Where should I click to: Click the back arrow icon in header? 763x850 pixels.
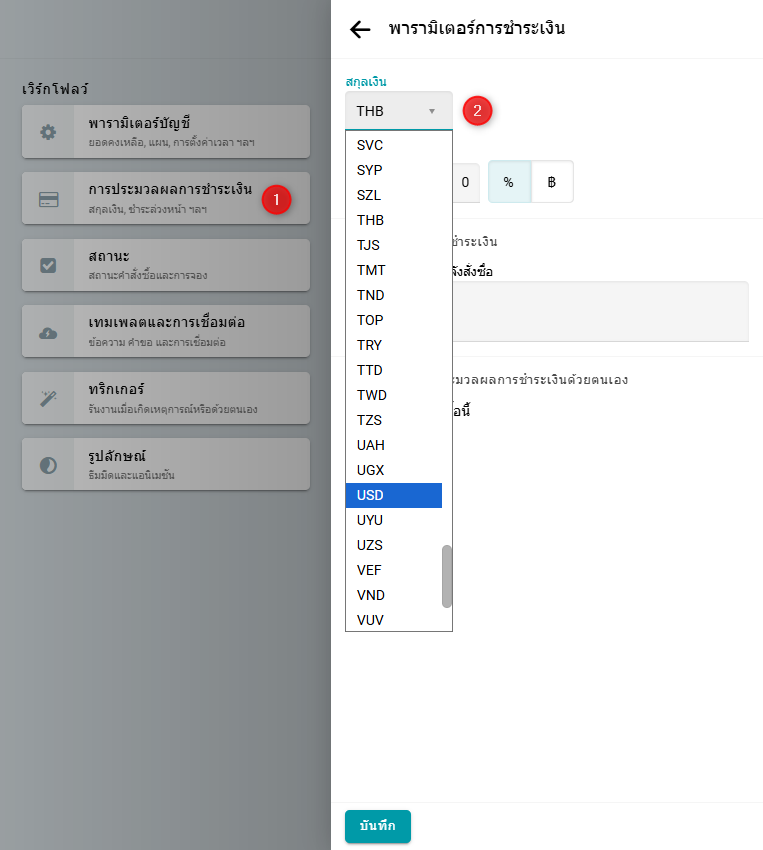click(x=360, y=29)
